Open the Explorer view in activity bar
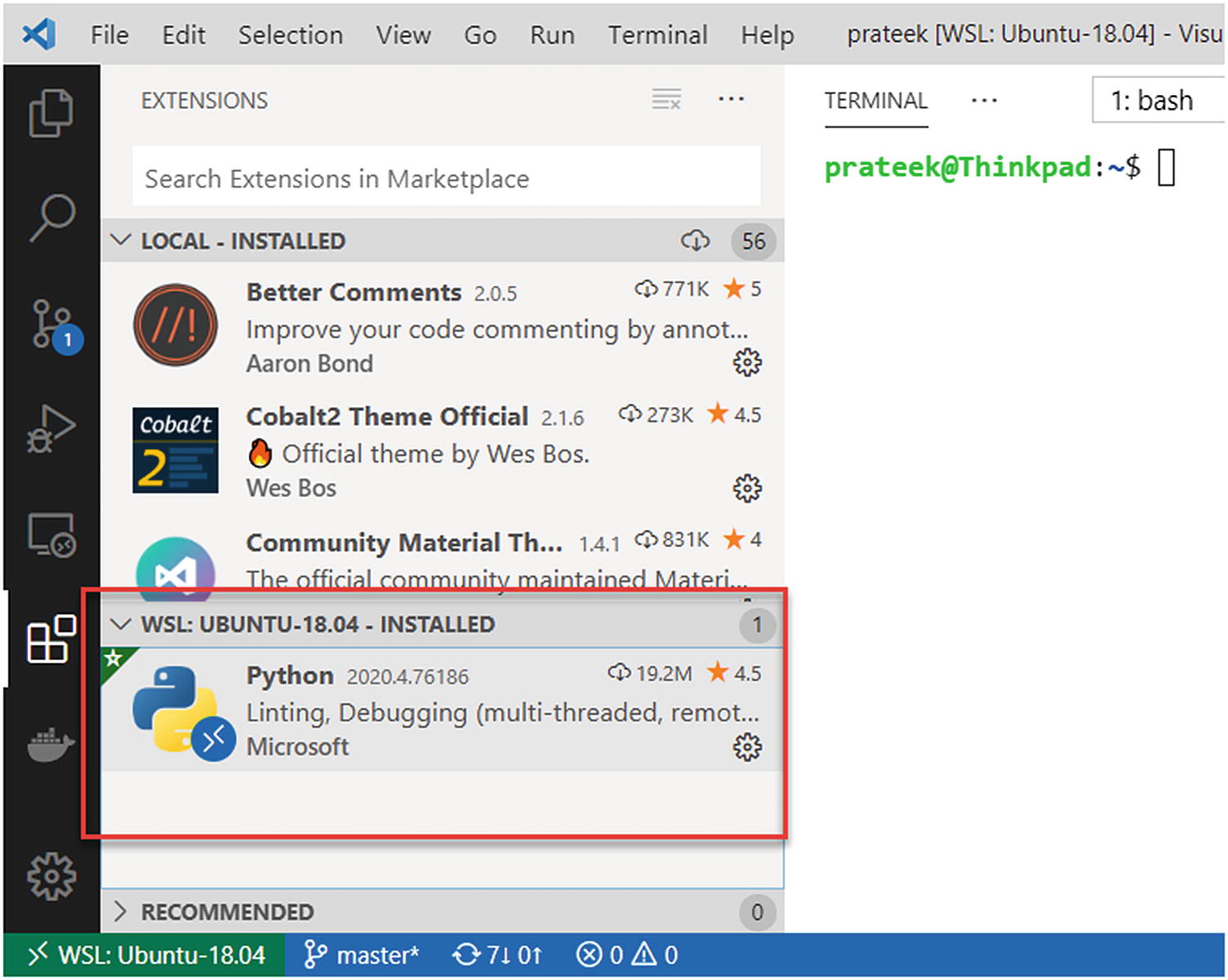This screenshot has height=980, width=1228. point(51,113)
